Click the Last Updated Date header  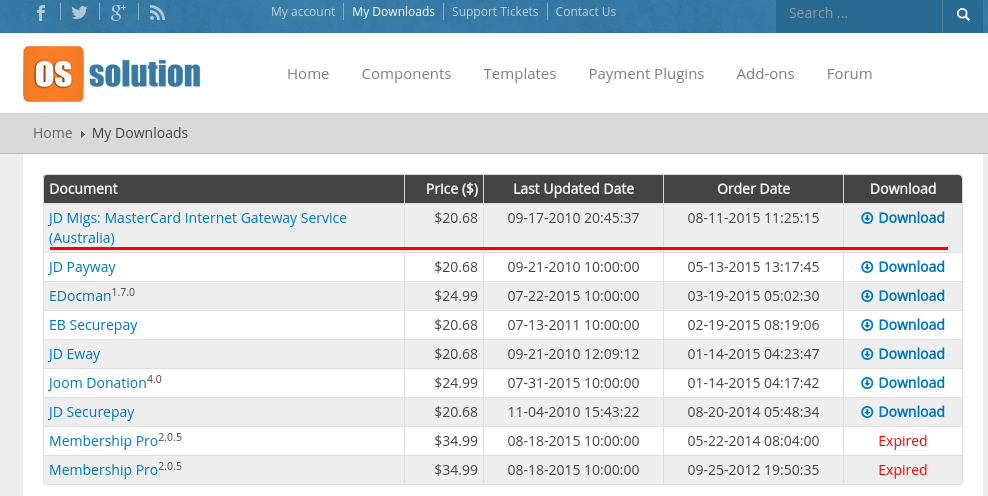(573, 189)
